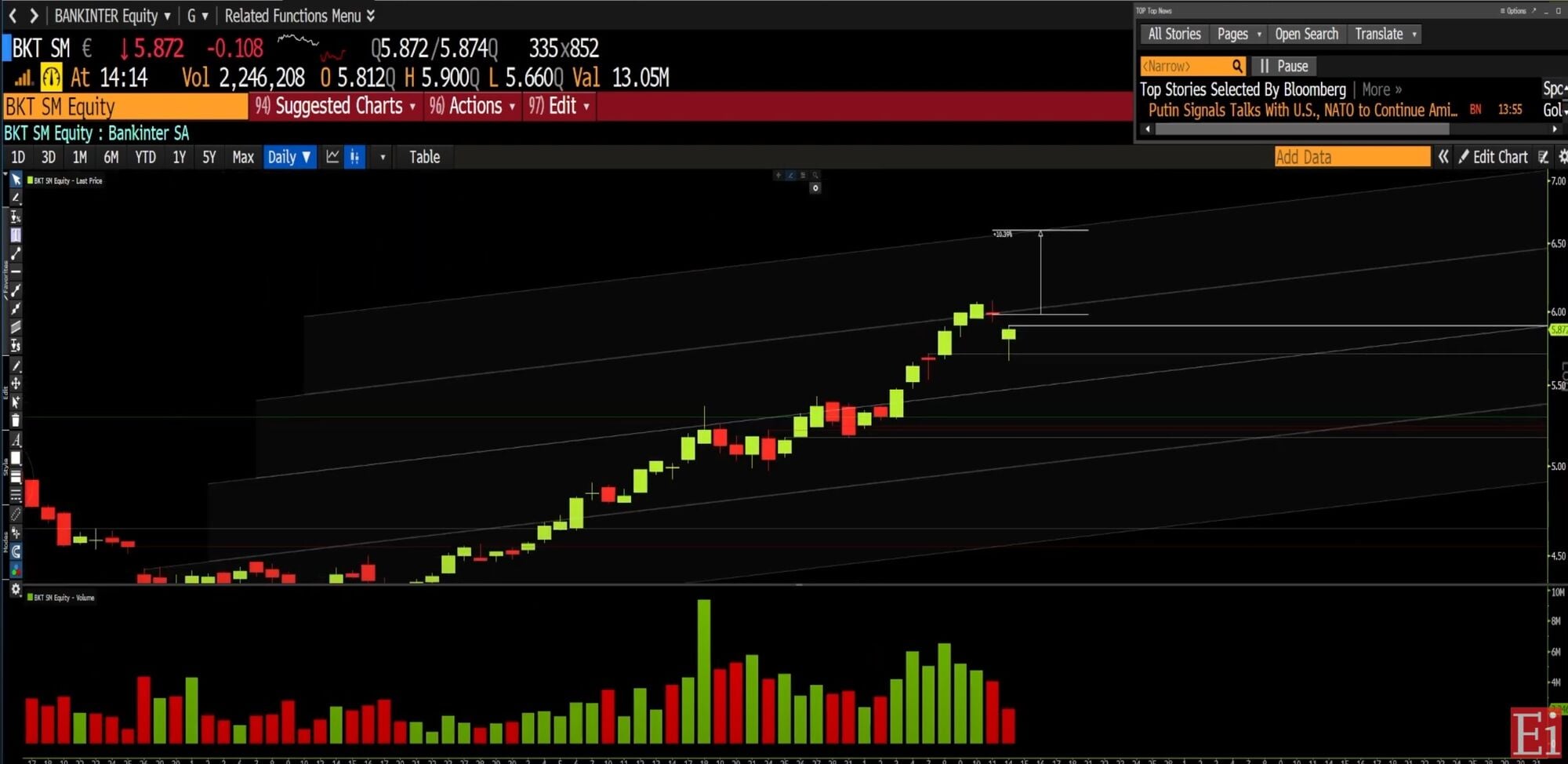Toggle the magnet snap mode

[x=16, y=551]
